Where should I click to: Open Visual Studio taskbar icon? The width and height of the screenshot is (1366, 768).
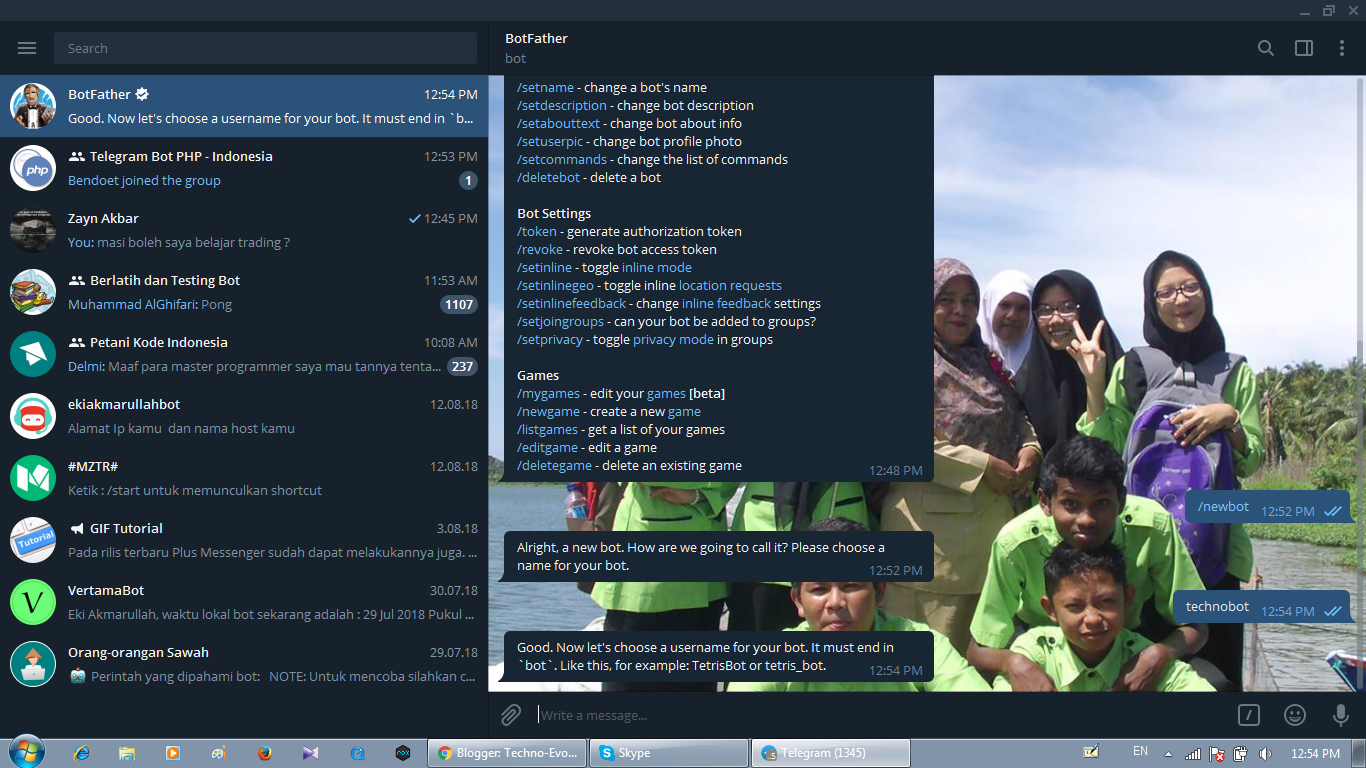click(x=310, y=753)
